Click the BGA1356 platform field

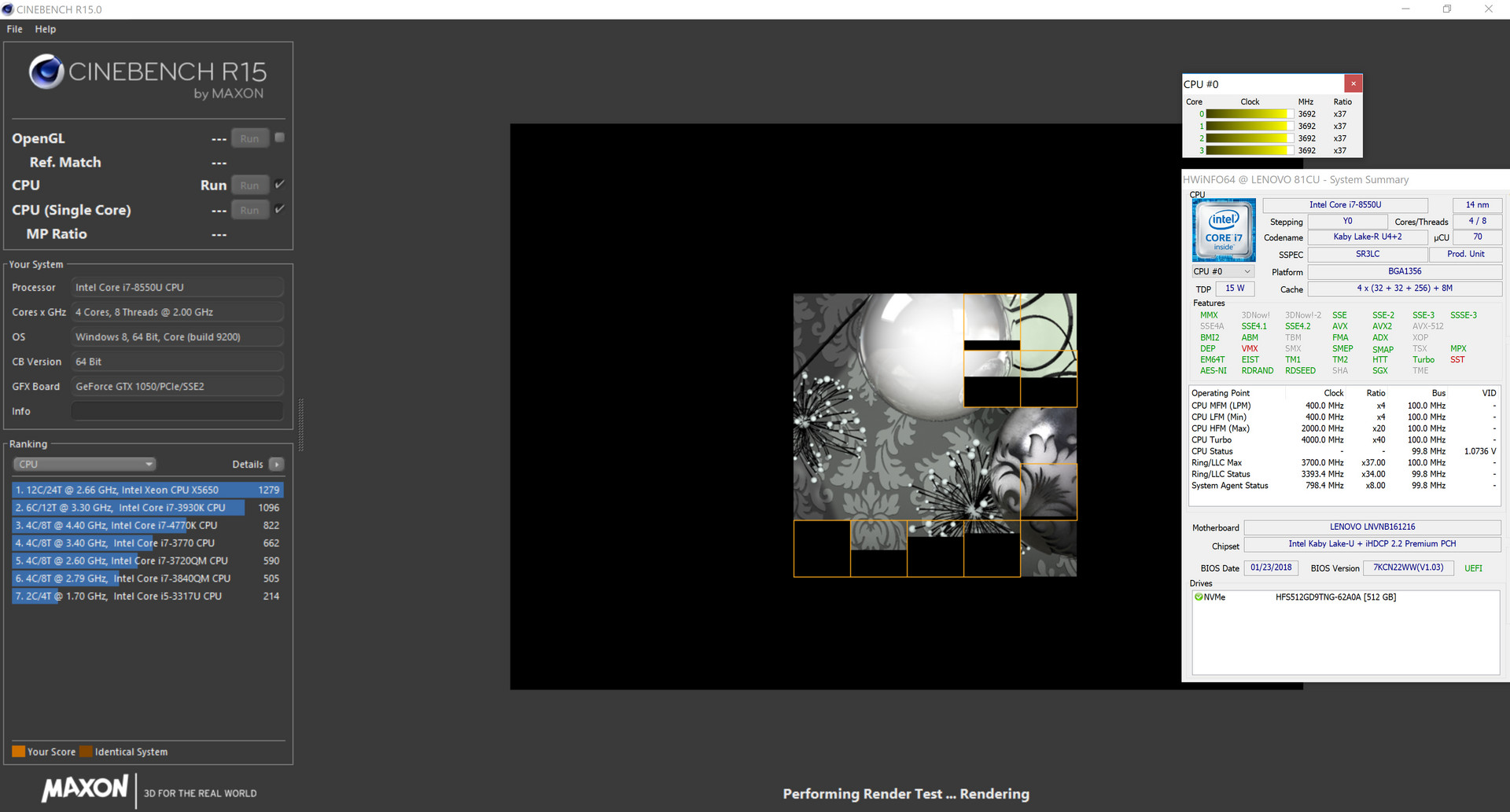coord(1404,272)
